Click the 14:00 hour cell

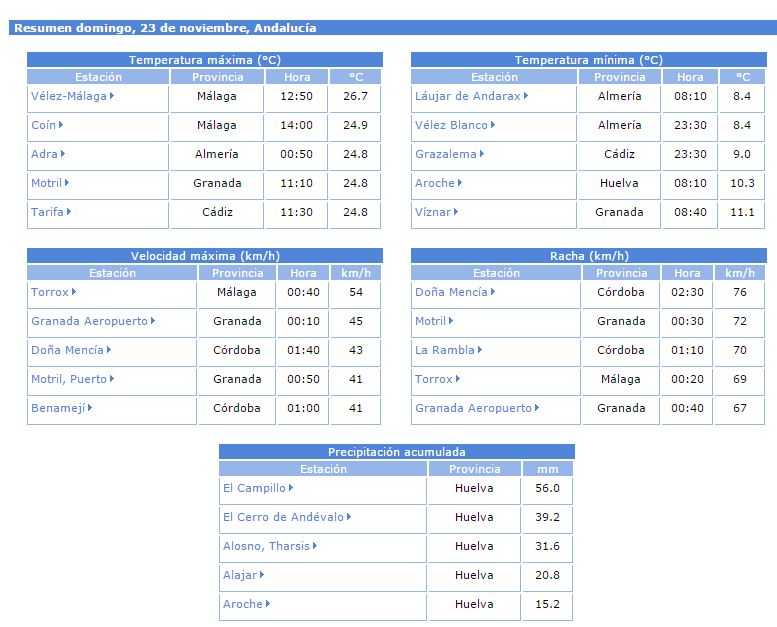click(x=296, y=125)
